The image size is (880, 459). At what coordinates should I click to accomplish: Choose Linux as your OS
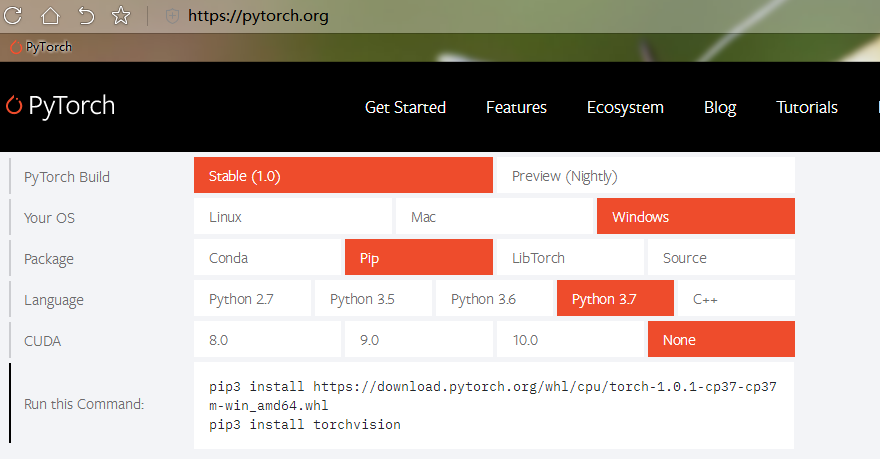point(292,217)
